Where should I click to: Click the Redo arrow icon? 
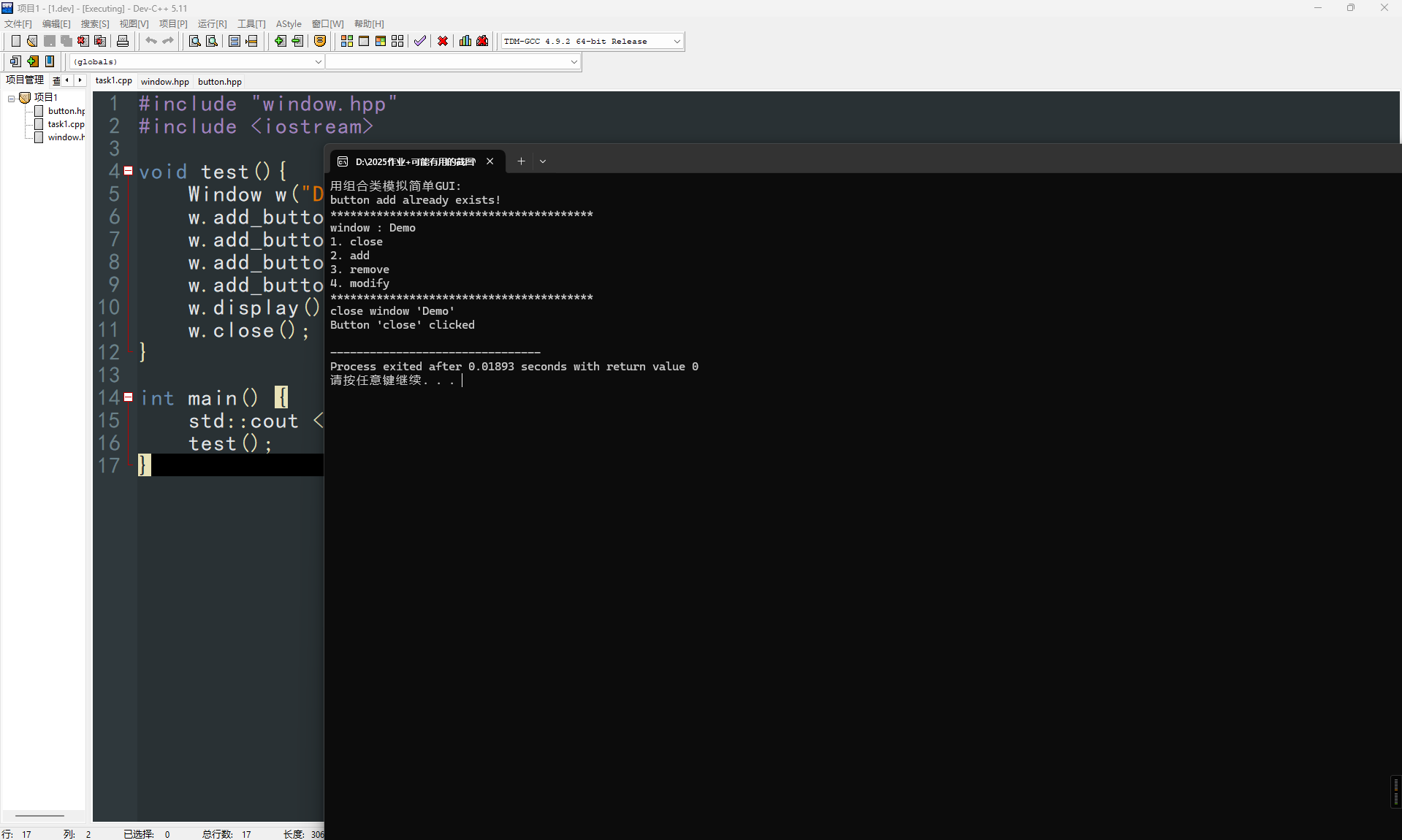coord(168,41)
